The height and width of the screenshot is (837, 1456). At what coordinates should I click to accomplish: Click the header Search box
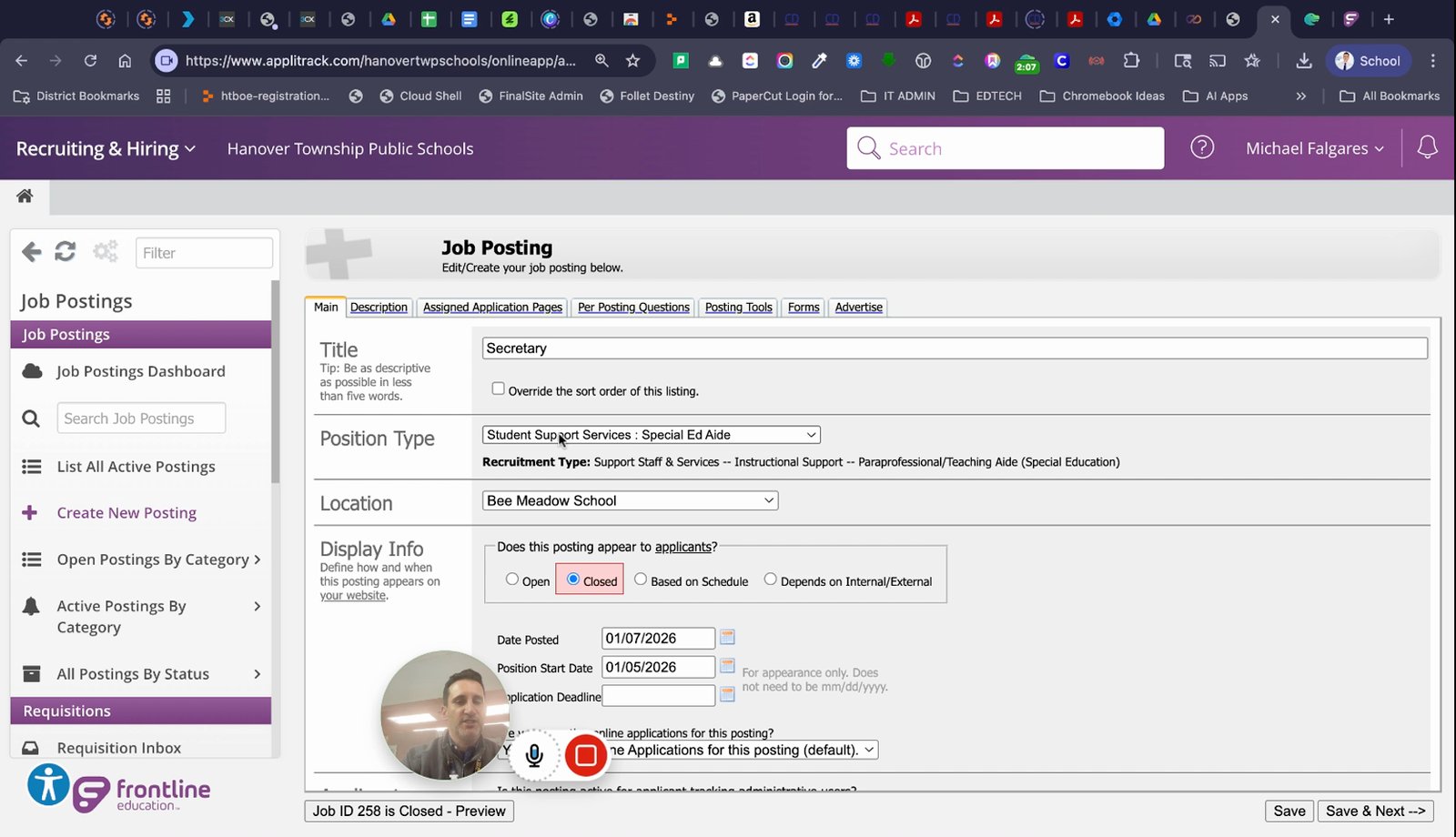pyautogui.click(x=1005, y=148)
